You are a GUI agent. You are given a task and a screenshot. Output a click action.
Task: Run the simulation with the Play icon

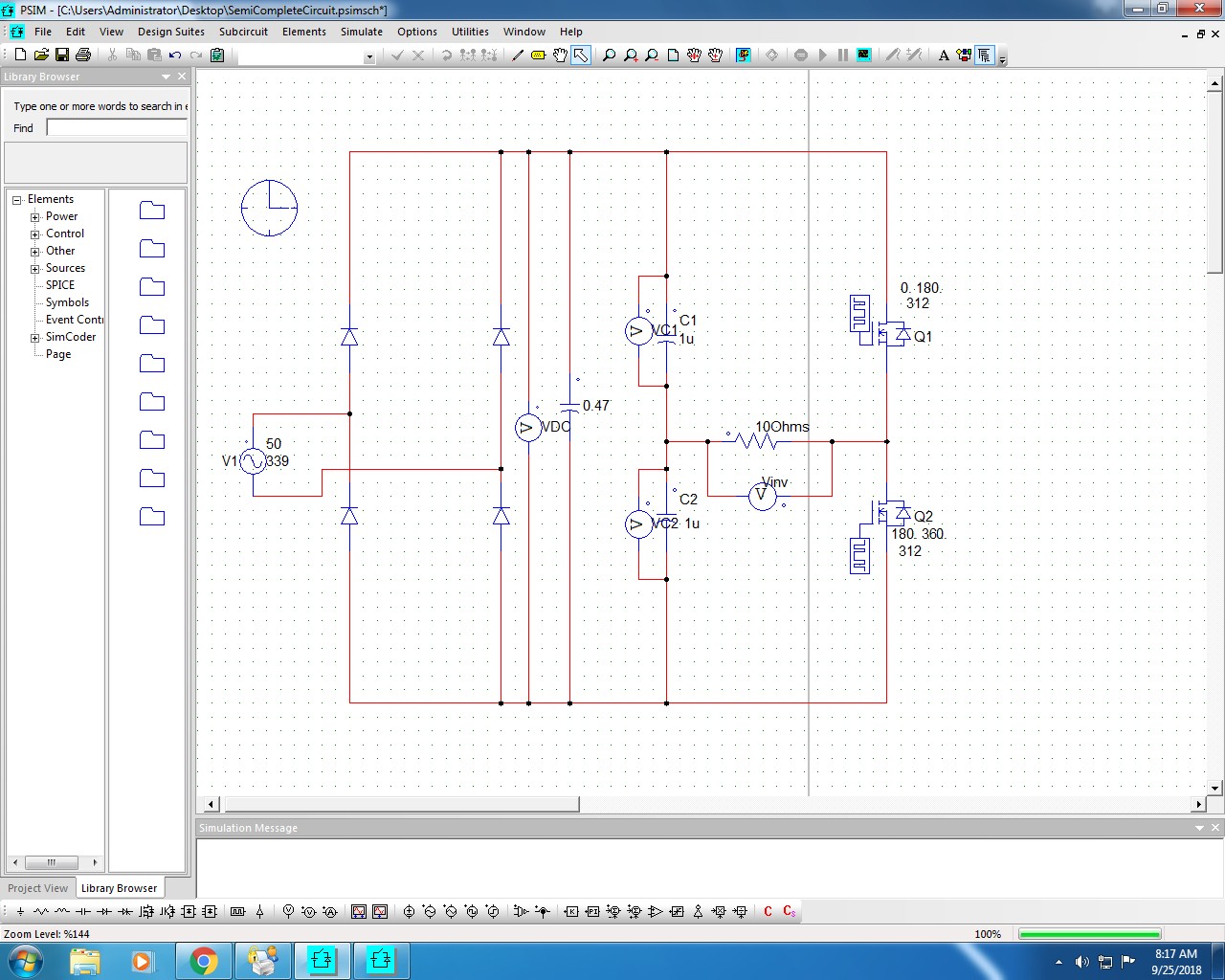click(x=821, y=55)
